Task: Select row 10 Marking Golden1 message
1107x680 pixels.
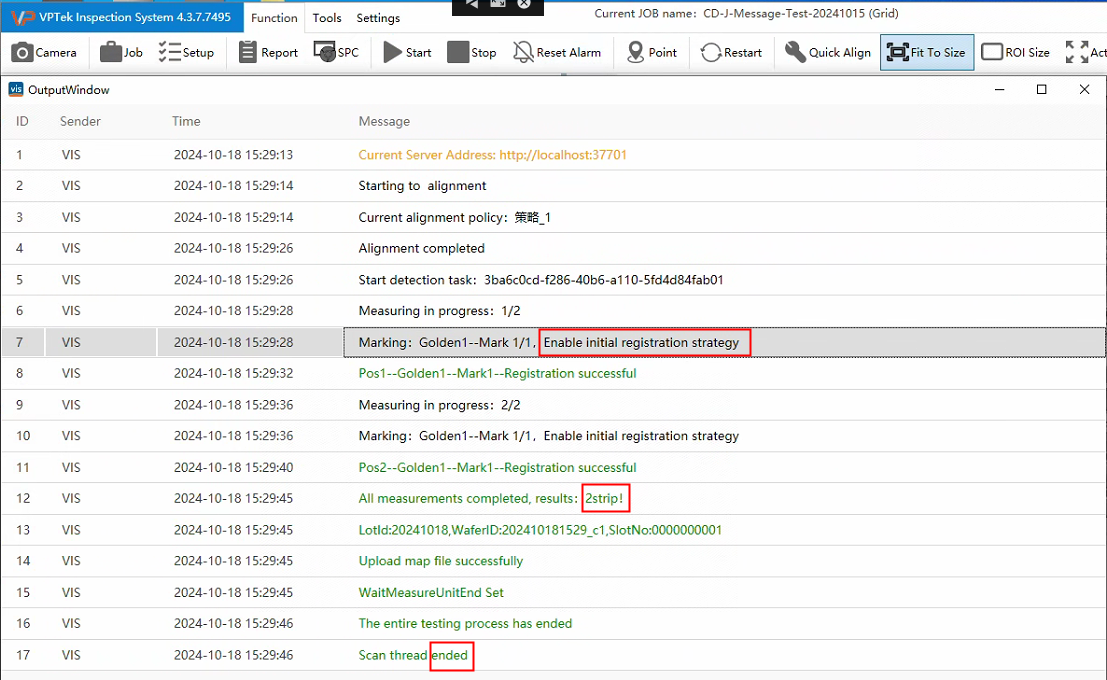Action: [549, 436]
